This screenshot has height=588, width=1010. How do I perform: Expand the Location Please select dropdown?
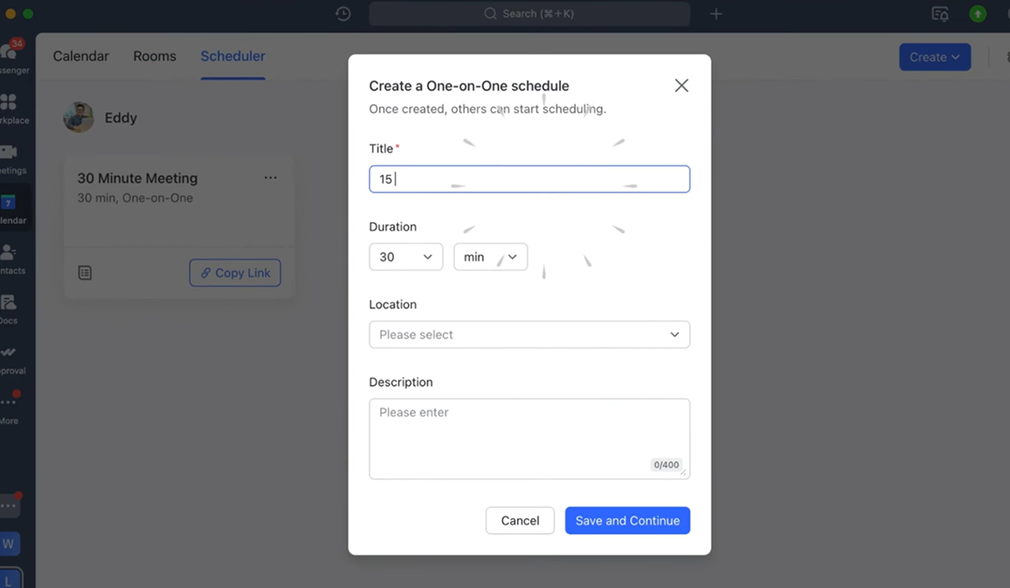[x=529, y=335]
